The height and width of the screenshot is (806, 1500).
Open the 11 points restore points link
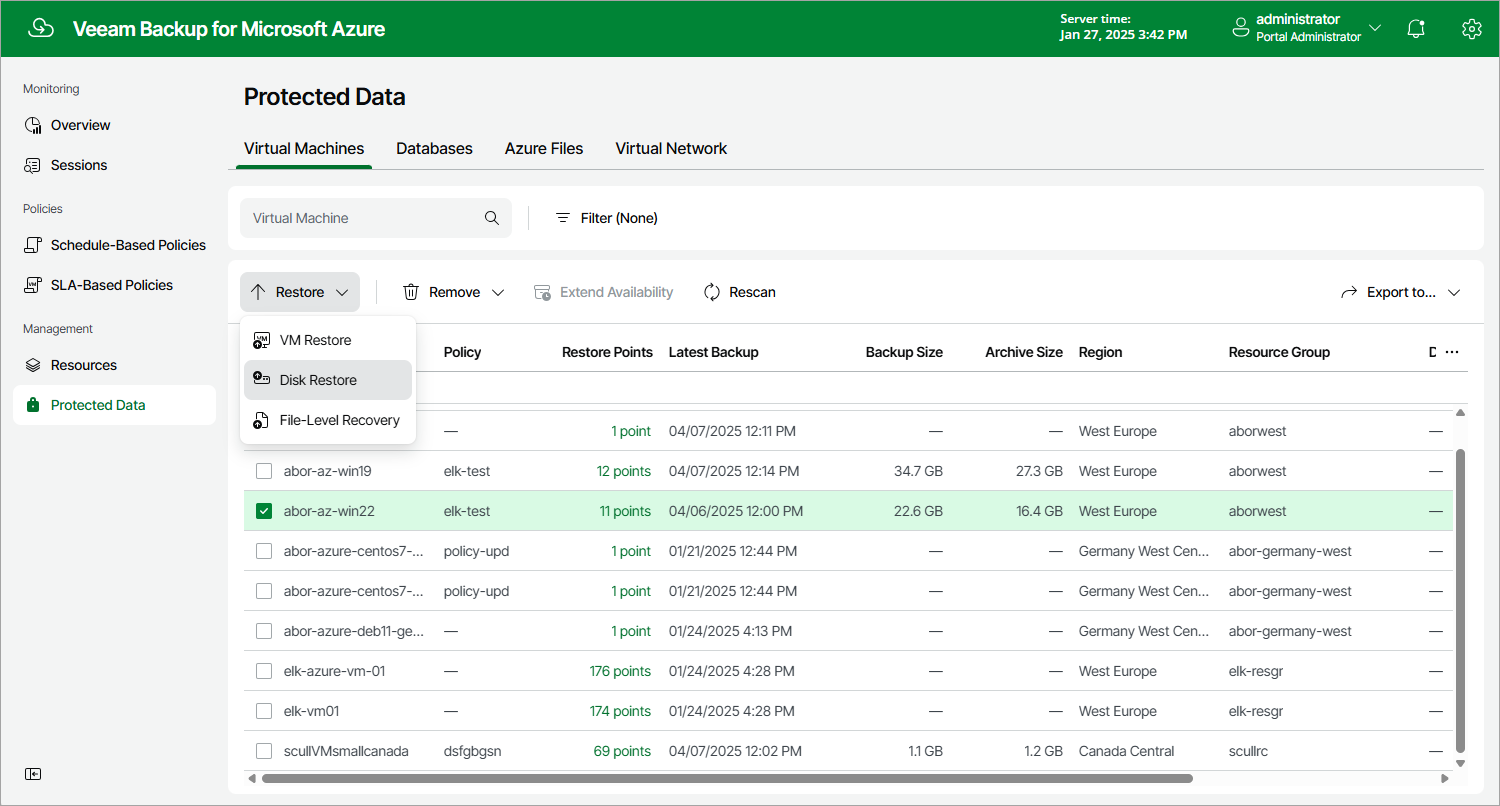click(625, 511)
